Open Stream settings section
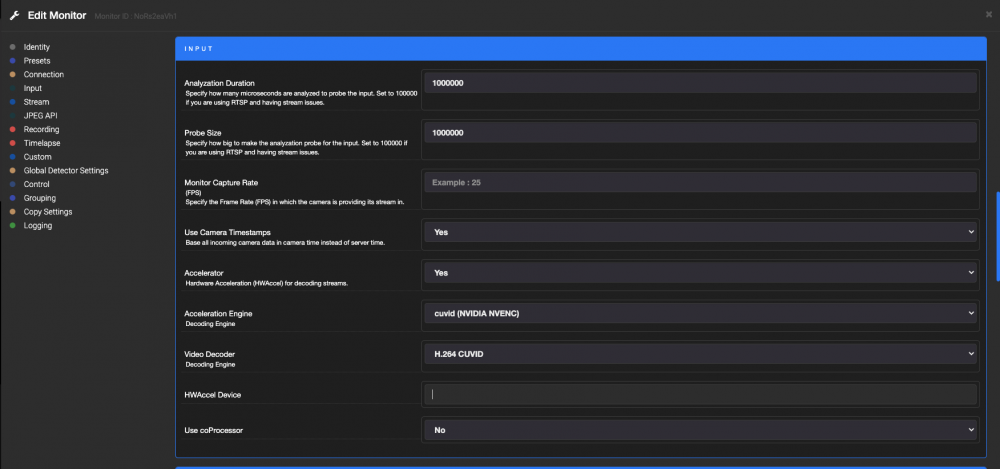 pos(36,102)
